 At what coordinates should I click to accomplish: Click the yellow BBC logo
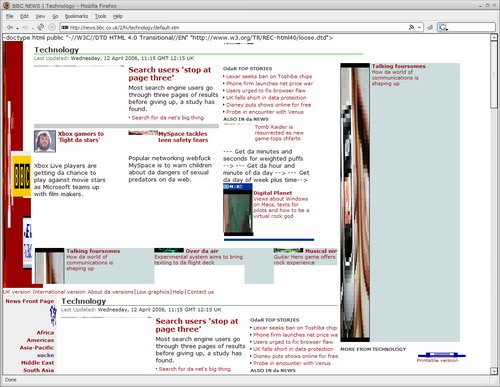(x=22, y=176)
